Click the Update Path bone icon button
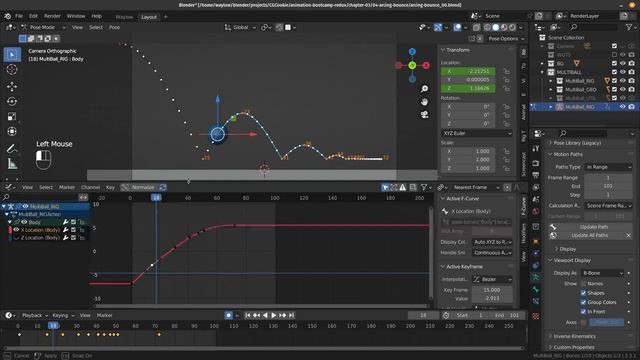640x360 pixels. click(x=553, y=227)
